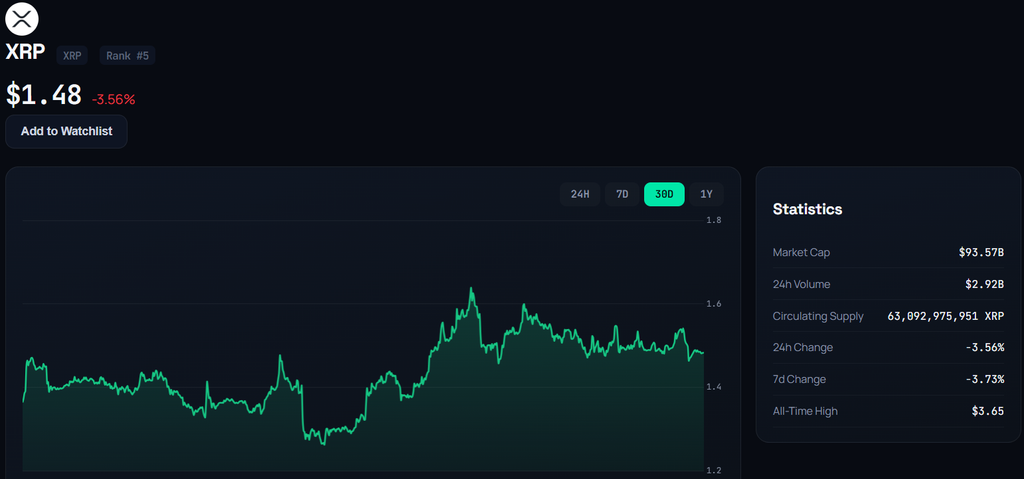Image resolution: width=1024 pixels, height=479 pixels.
Task: Click the Market Cap label
Action: (x=801, y=252)
